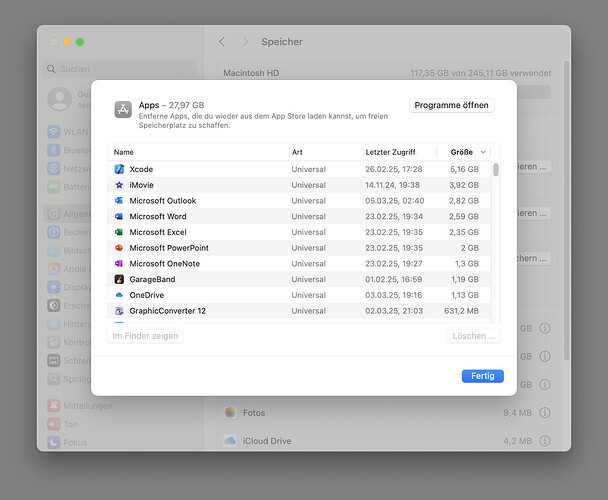Screen dimensions: 608x500
Task: Select the iMovie star icon
Action: [x=119, y=185]
